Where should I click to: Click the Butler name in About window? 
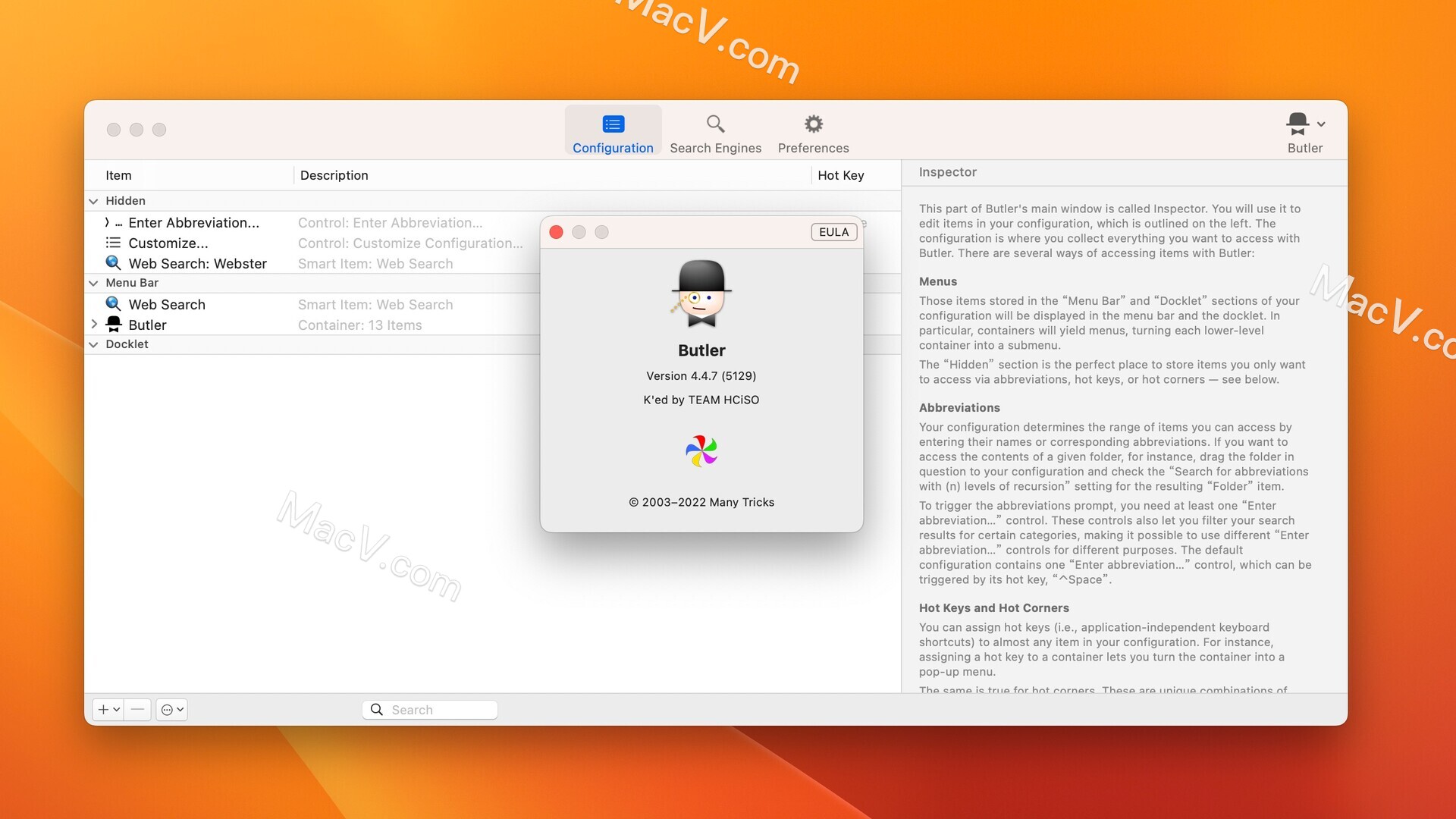click(701, 350)
